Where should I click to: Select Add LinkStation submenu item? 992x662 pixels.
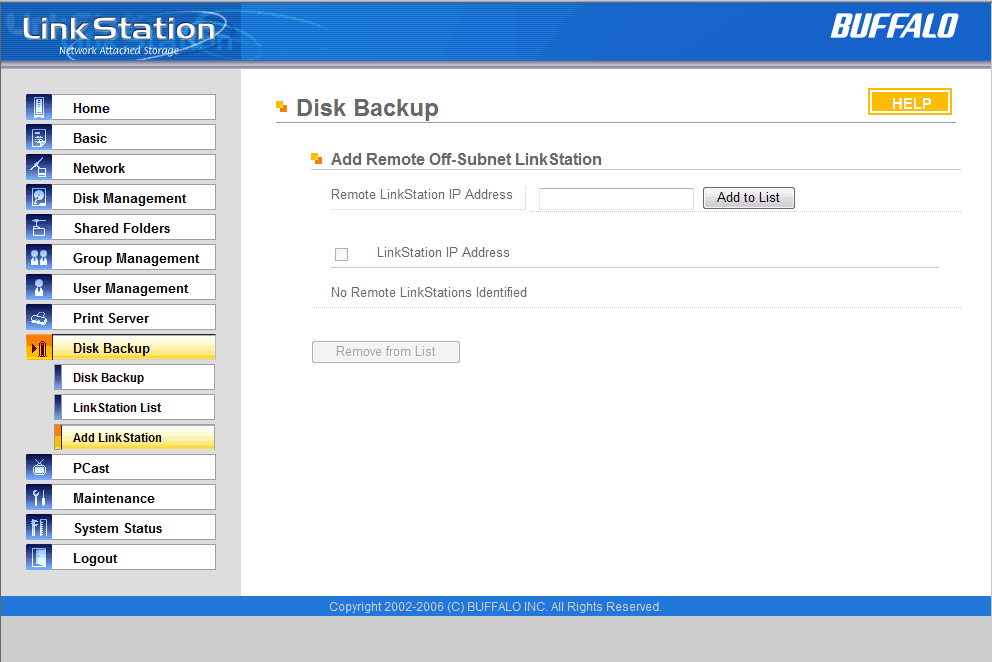click(135, 437)
